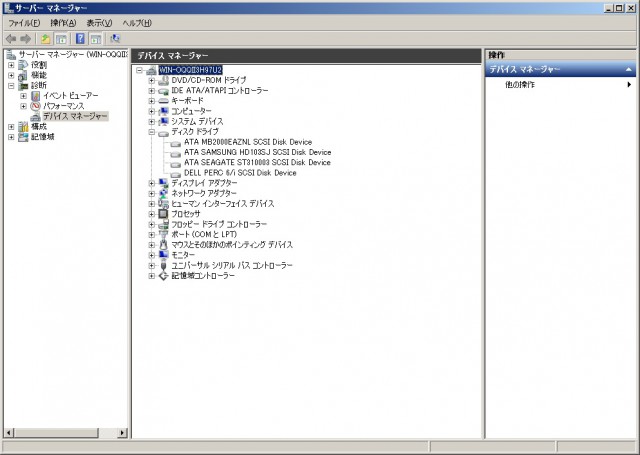The height and width of the screenshot is (455, 640).
Task: Click the プロセッサ device category icon
Action: 164,214
